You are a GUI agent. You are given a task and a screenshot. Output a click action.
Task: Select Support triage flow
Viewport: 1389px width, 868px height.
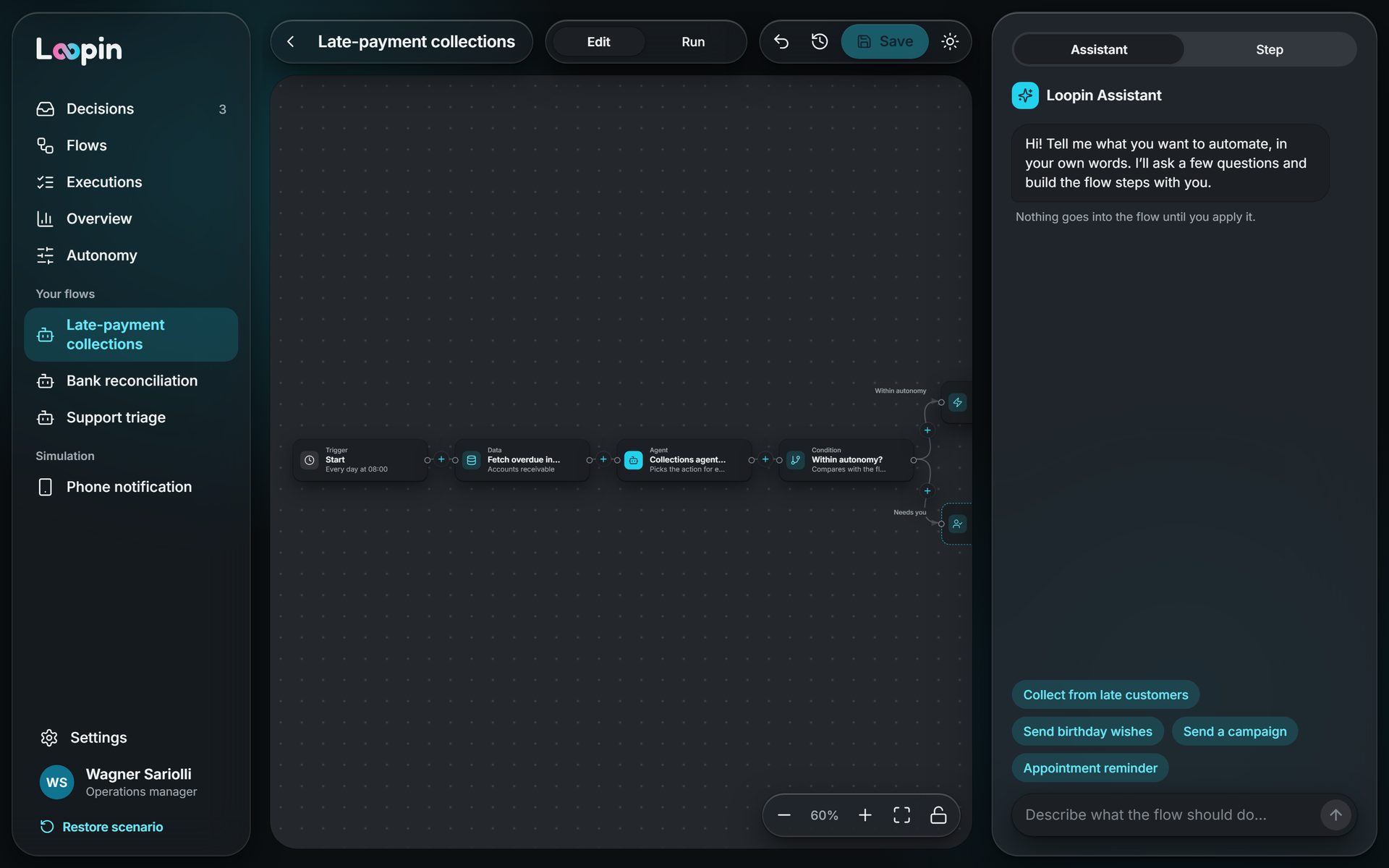(131, 417)
